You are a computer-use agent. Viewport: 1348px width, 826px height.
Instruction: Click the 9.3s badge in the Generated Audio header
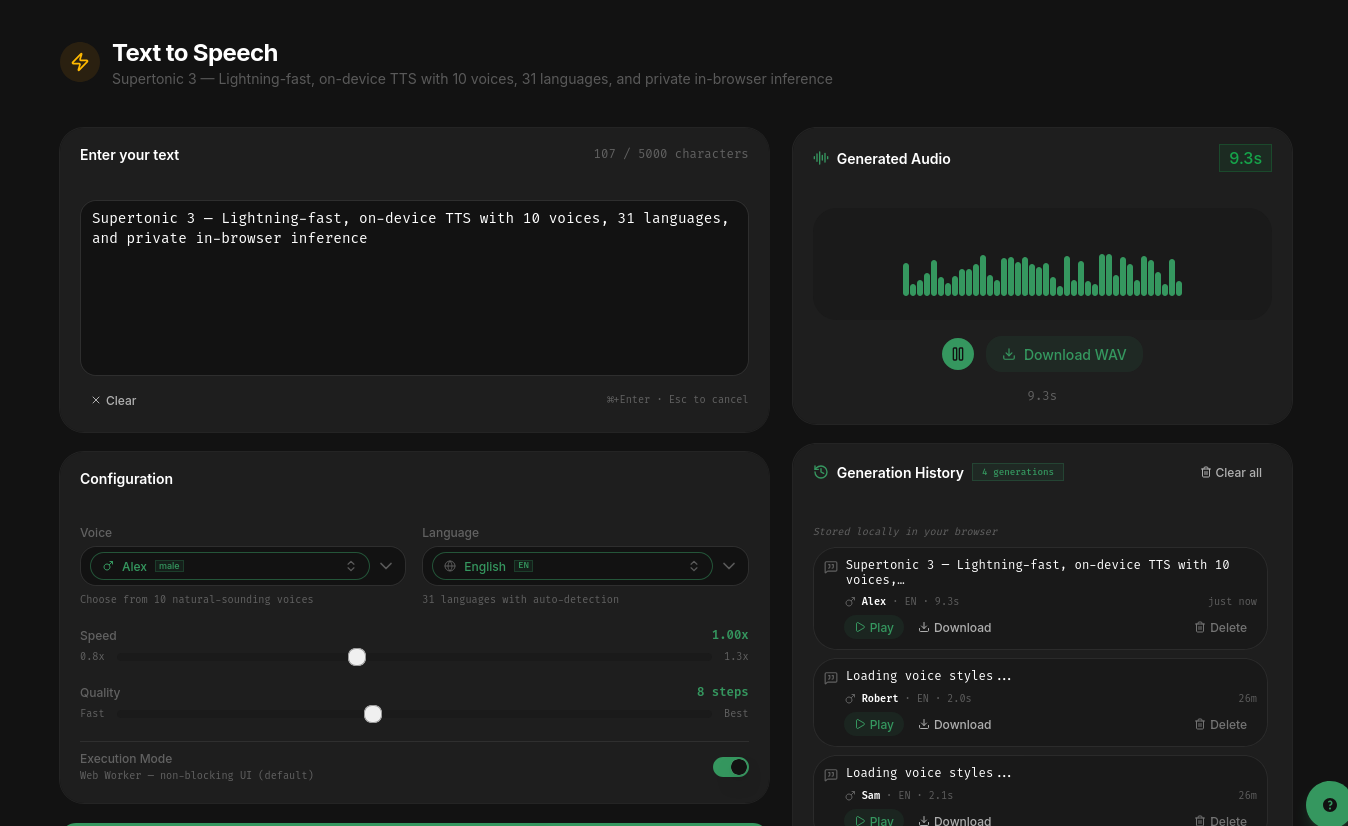pos(1245,158)
